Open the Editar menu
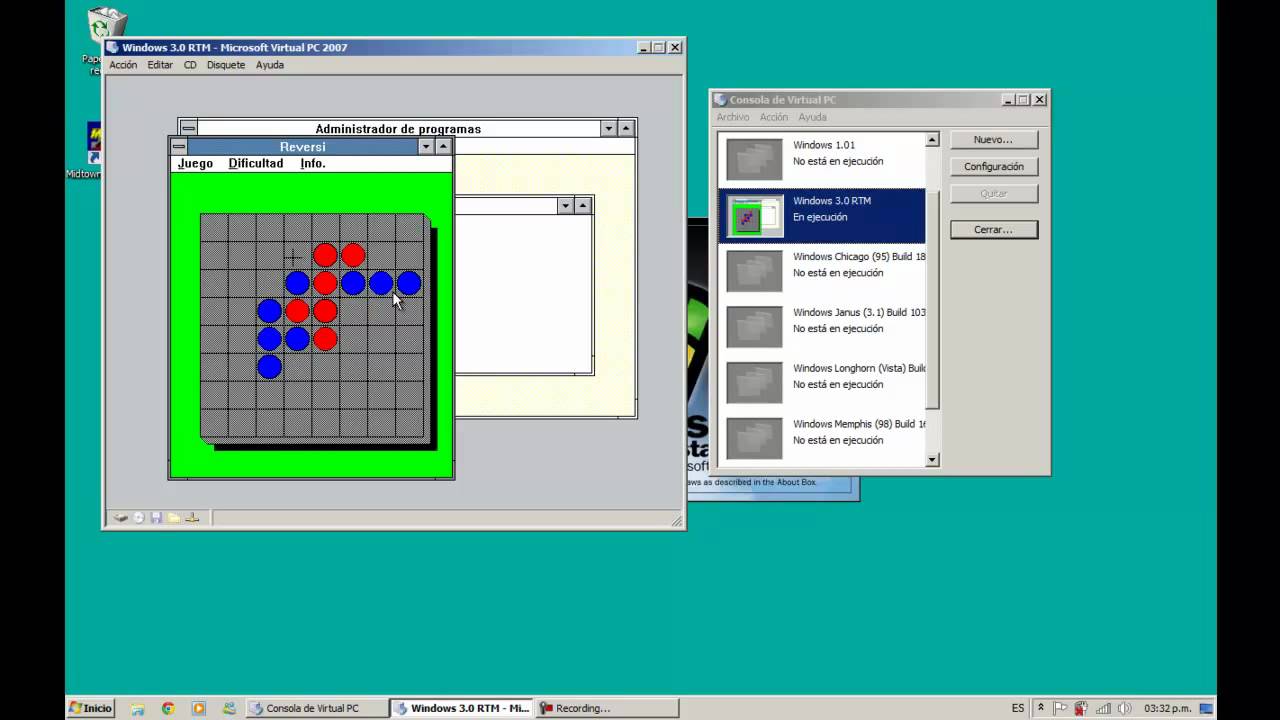The width and height of the screenshot is (1280, 720). (x=160, y=65)
